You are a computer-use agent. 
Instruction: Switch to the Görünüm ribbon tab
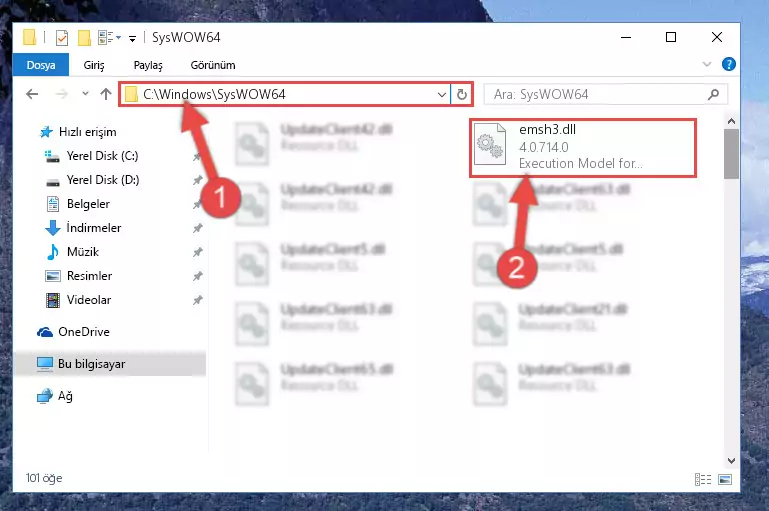click(x=213, y=65)
